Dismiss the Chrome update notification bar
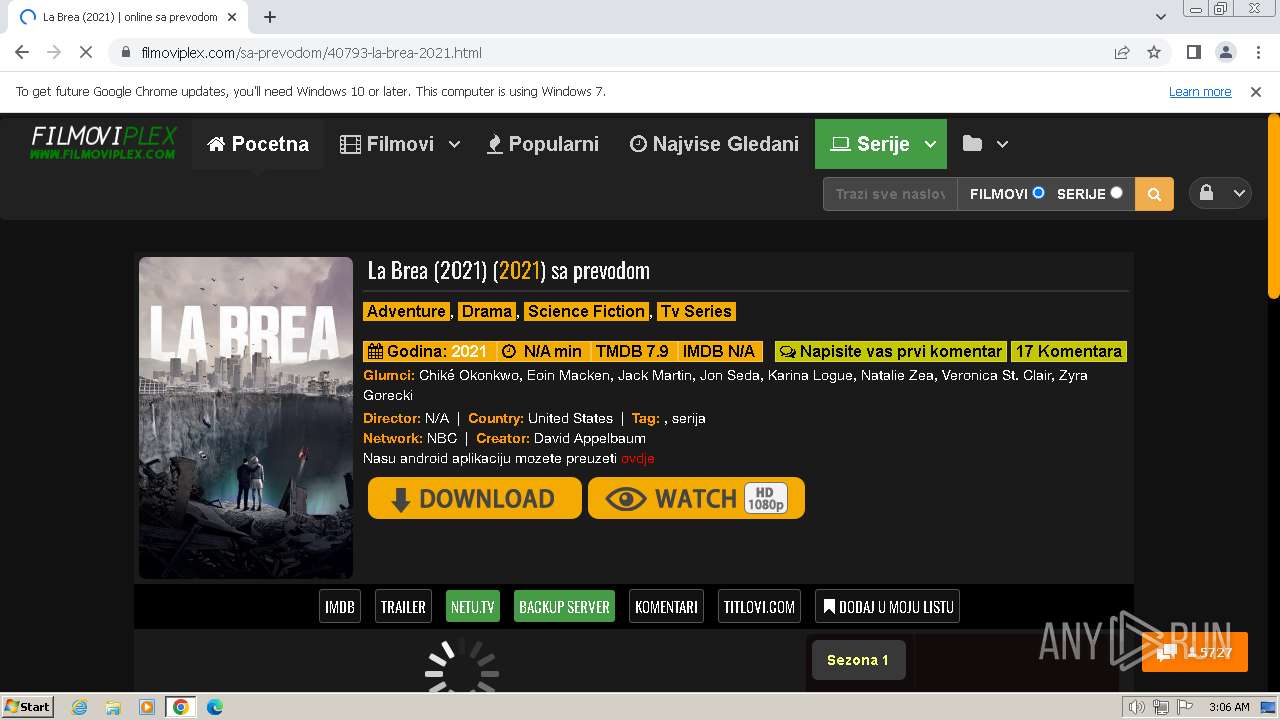 pyautogui.click(x=1256, y=91)
